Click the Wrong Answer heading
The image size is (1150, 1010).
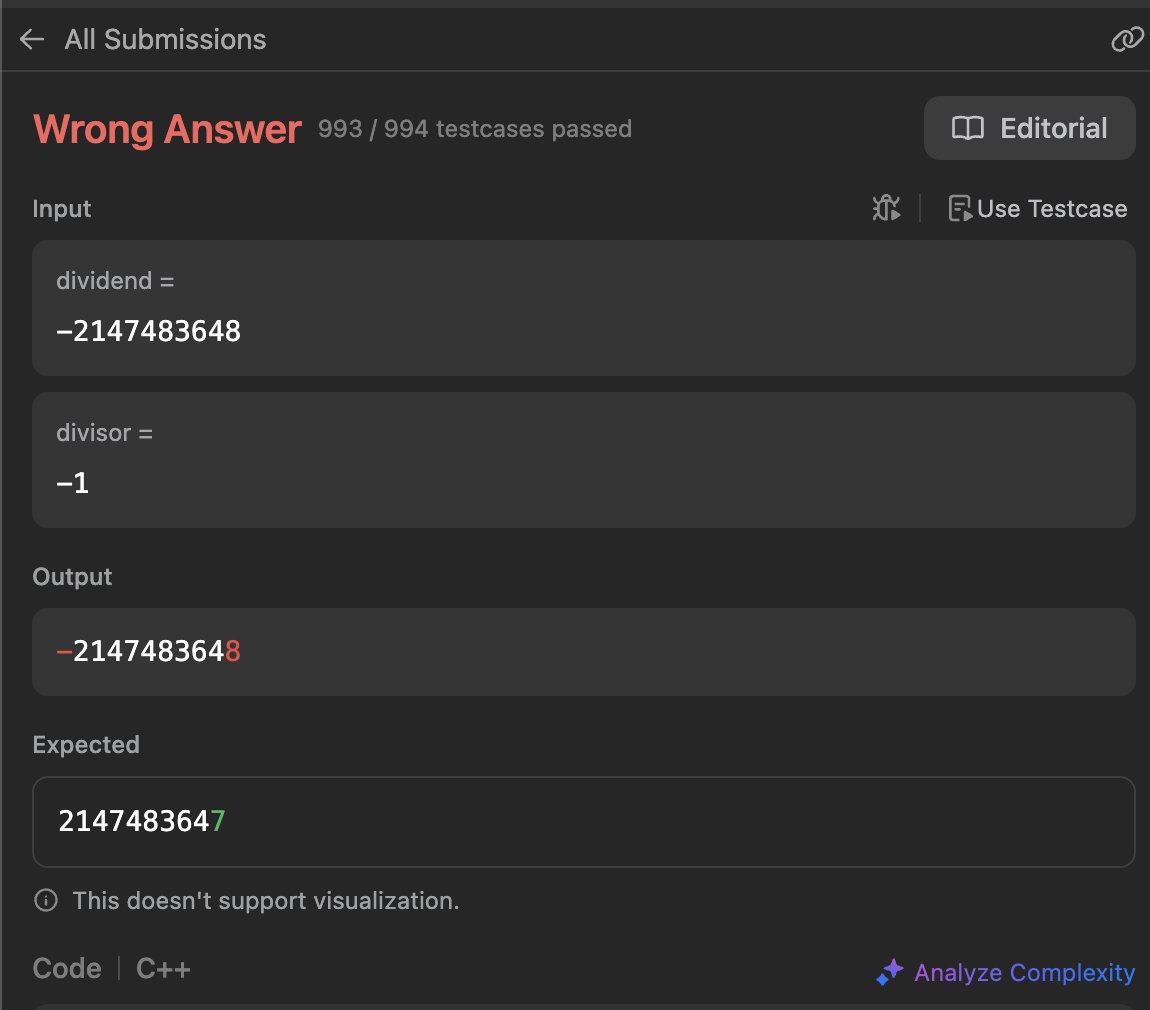tap(166, 129)
